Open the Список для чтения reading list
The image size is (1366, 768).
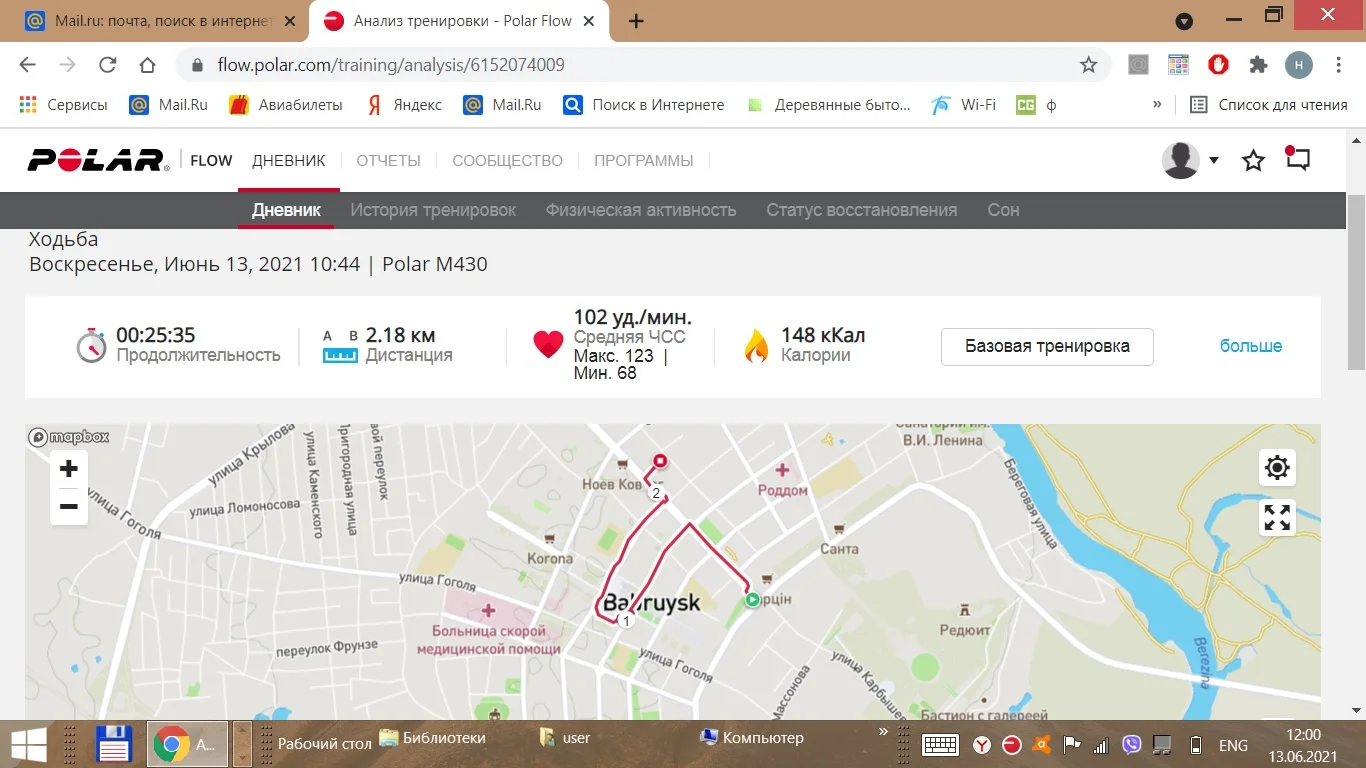1269,104
